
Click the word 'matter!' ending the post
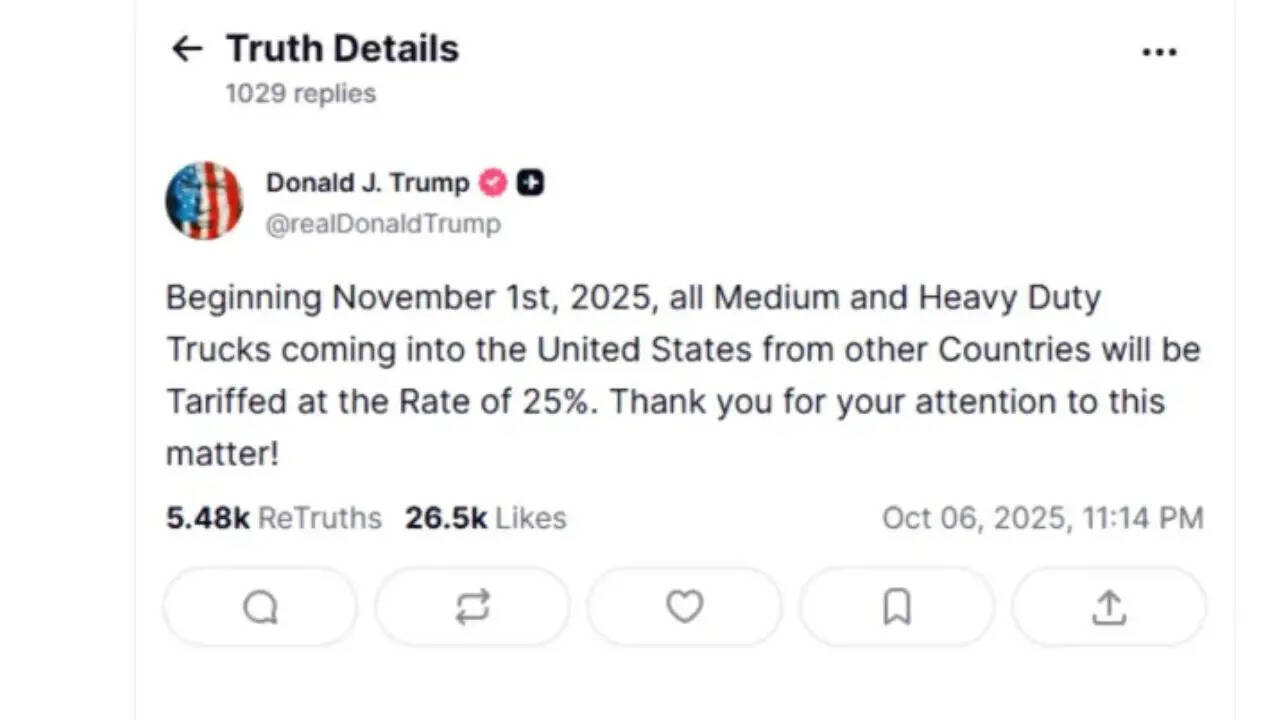coord(222,454)
